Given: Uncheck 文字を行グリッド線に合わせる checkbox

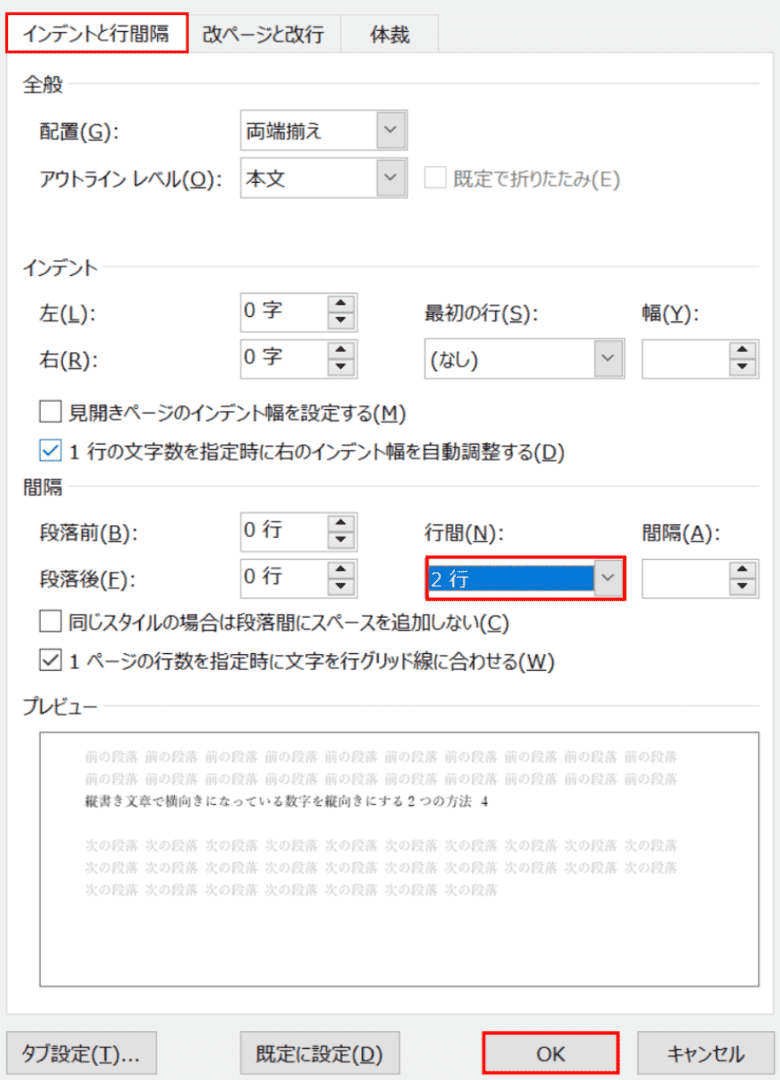Looking at the screenshot, I should (50, 661).
